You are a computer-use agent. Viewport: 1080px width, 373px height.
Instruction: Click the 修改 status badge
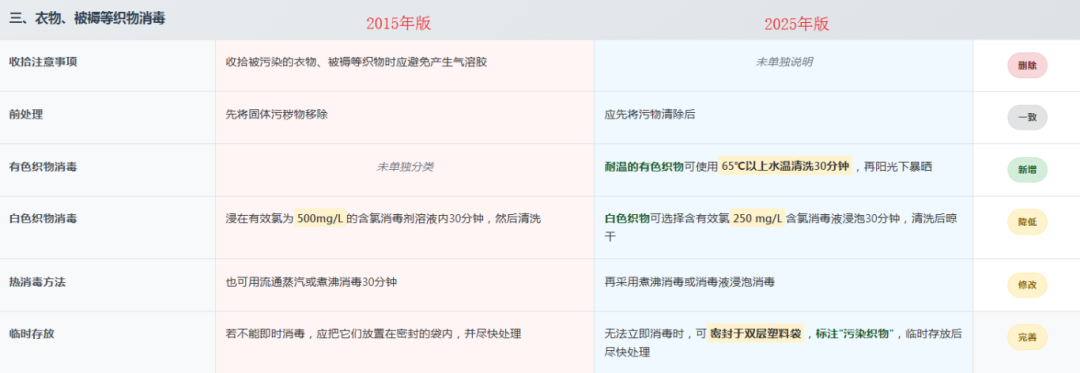click(x=1027, y=285)
